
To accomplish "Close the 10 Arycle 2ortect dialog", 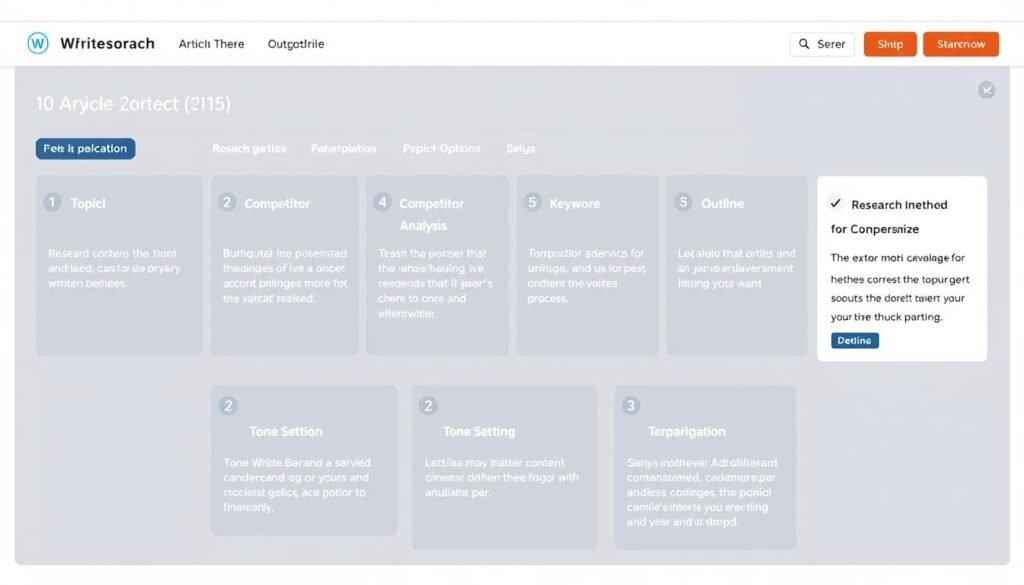I will click(987, 90).
